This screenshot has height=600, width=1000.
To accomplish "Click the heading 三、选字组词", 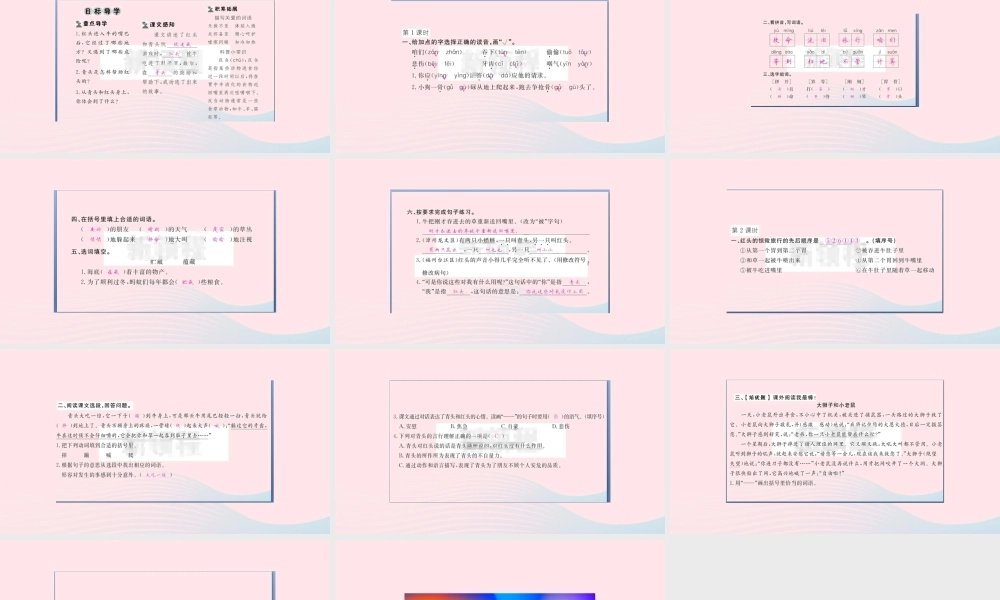I will tap(777, 74).
